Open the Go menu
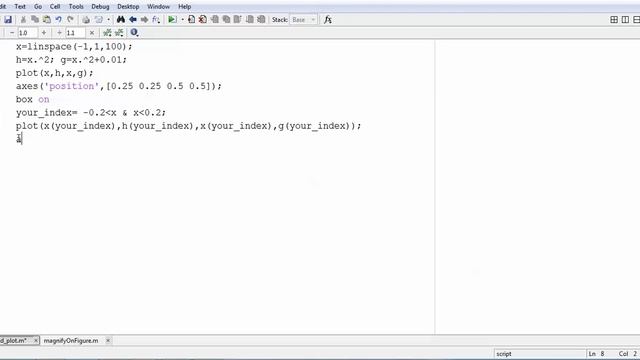Viewport: 640px width, 360px height. coord(38,7)
